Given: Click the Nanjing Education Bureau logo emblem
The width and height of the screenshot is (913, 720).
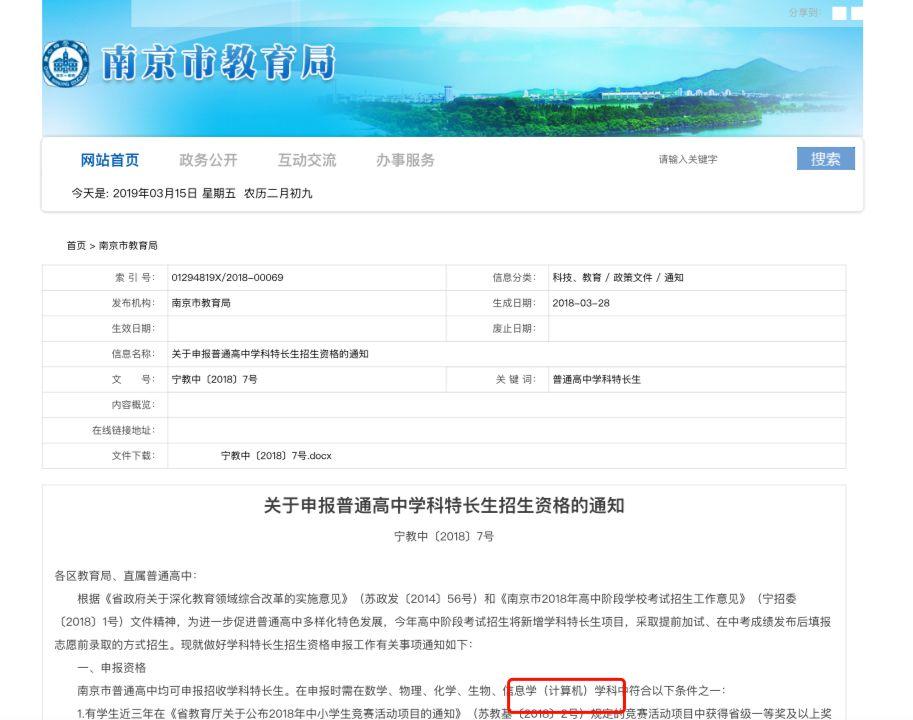Looking at the screenshot, I should [x=65, y=63].
